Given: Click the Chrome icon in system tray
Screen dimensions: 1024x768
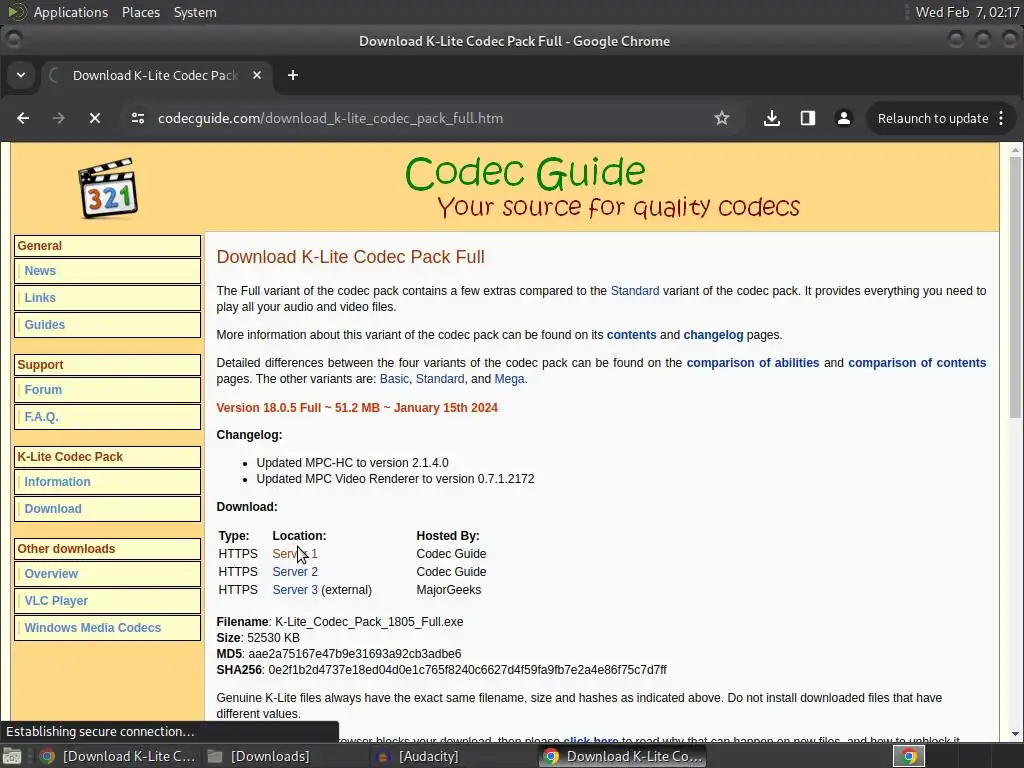Looking at the screenshot, I should pyautogui.click(x=909, y=757).
